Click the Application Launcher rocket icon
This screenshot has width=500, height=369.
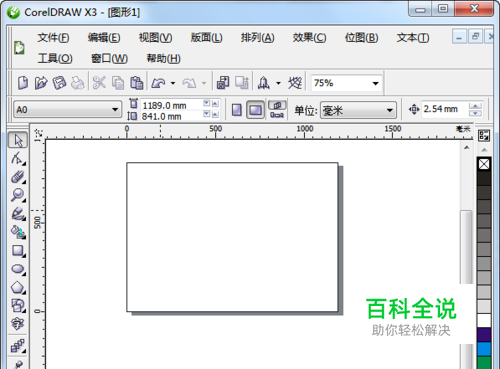point(264,83)
